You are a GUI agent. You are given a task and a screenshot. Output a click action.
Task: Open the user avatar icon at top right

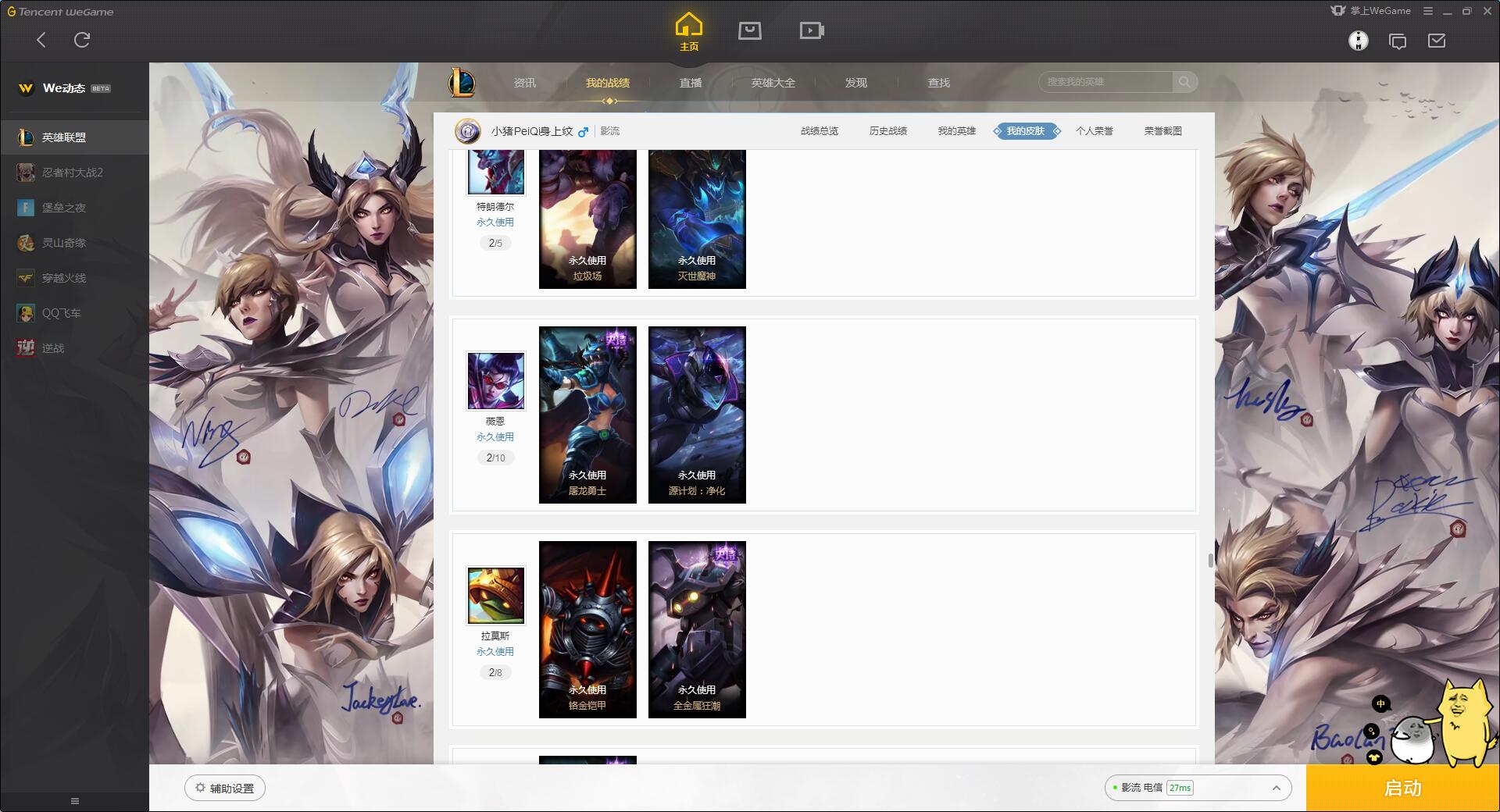pos(1359,41)
